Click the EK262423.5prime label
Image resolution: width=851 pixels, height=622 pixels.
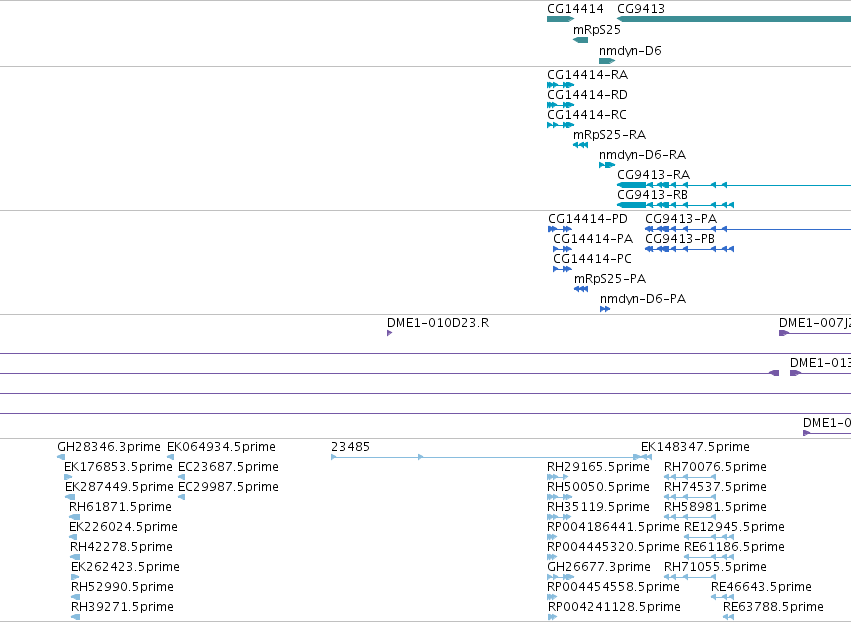[125, 567]
